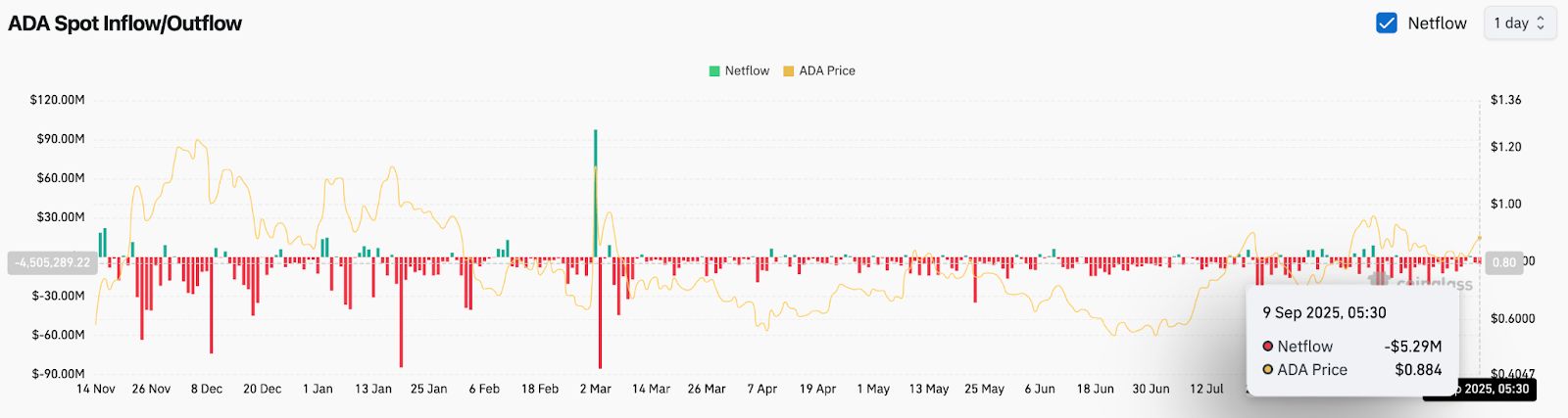
Task: Click the 2 Mar date label
Action: pos(595,389)
